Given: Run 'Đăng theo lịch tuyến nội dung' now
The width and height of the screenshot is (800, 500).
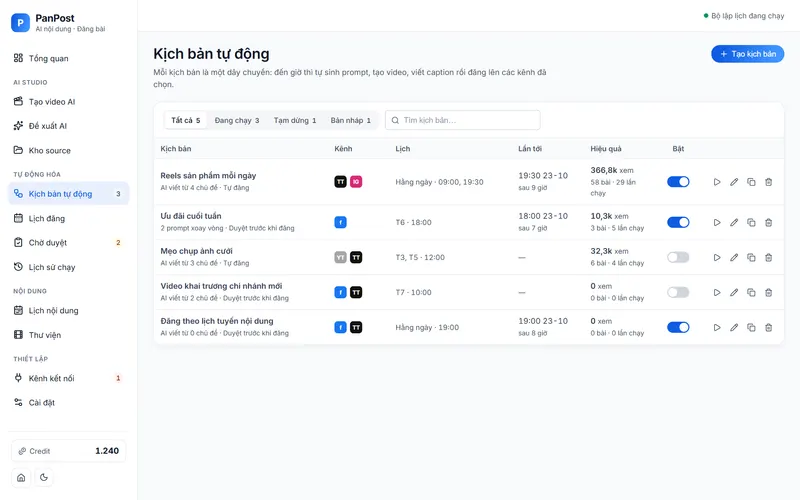Looking at the screenshot, I should click(x=717, y=328).
